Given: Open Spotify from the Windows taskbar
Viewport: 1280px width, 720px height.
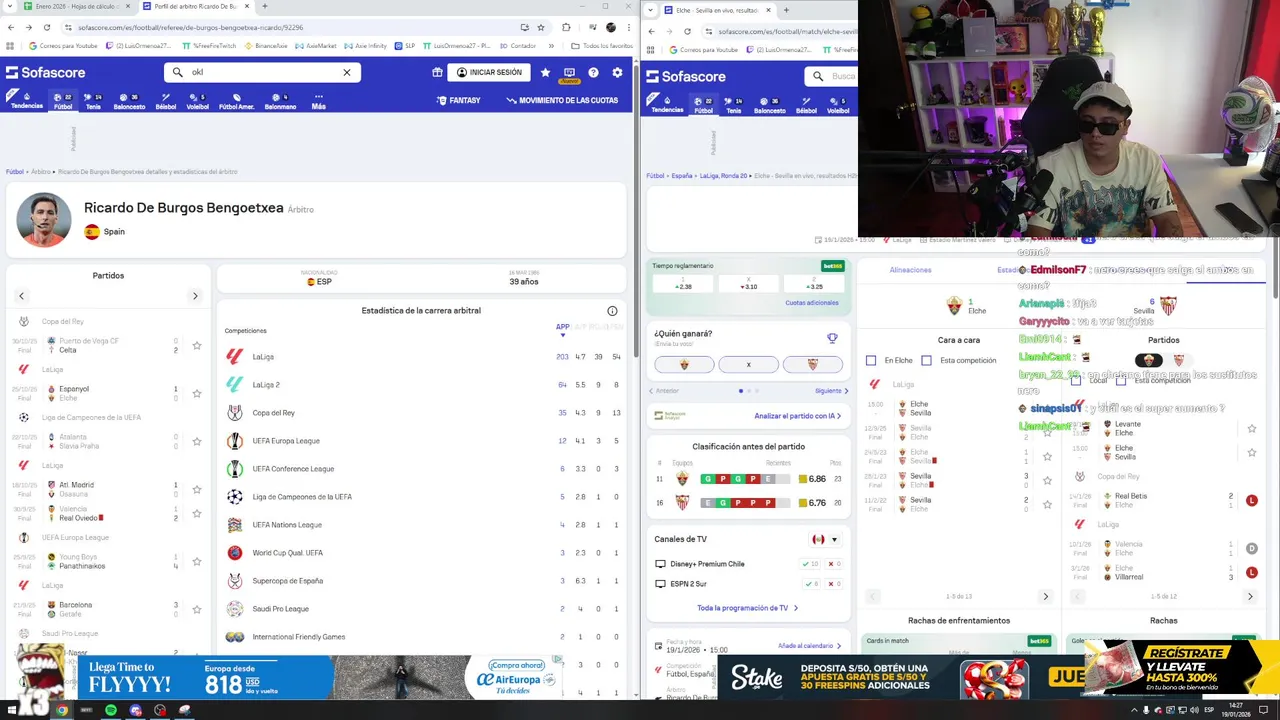Looking at the screenshot, I should click(x=111, y=710).
